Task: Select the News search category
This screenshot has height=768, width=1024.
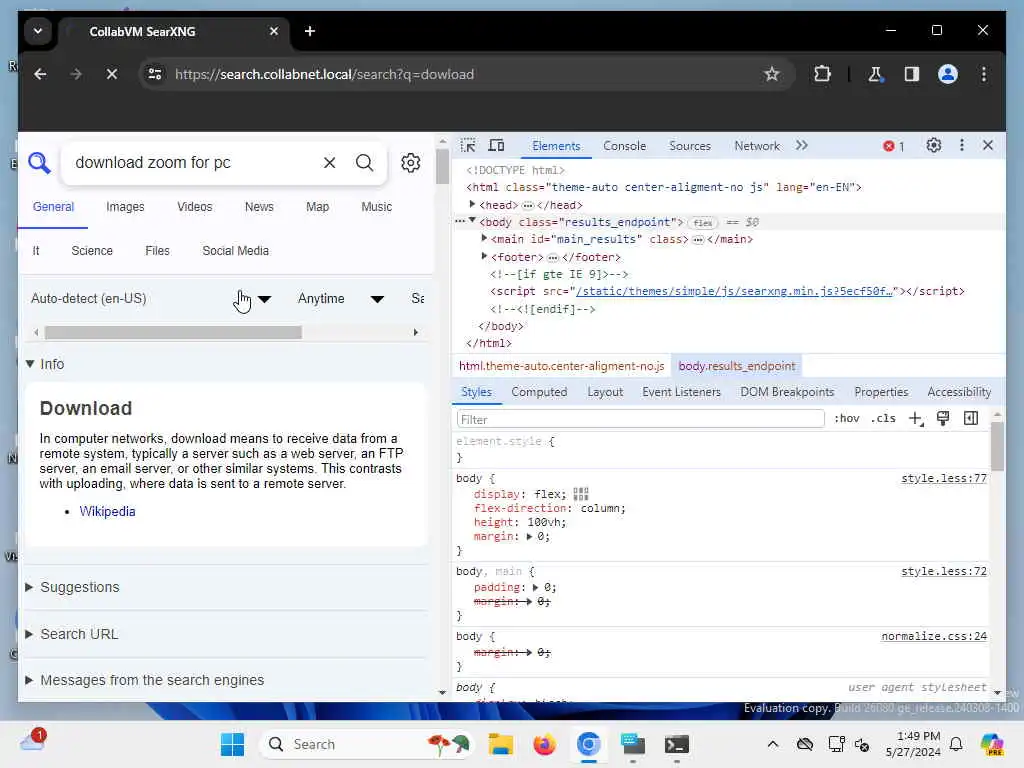Action: point(259,206)
